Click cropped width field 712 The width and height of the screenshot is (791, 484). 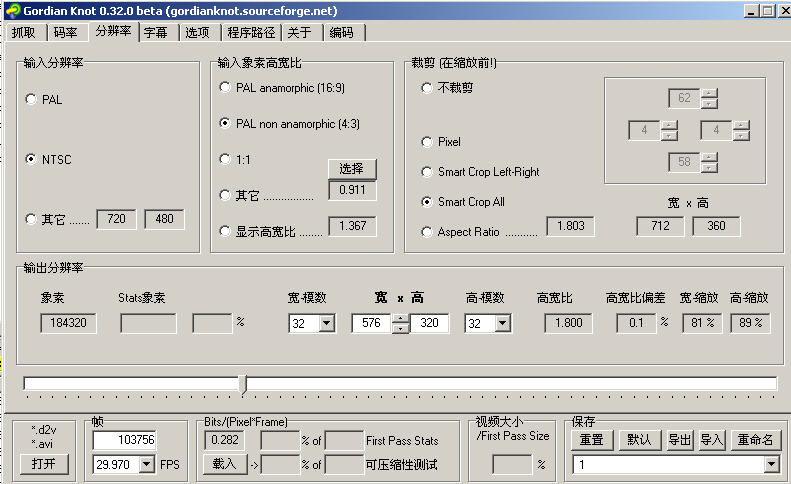pyautogui.click(x=660, y=226)
